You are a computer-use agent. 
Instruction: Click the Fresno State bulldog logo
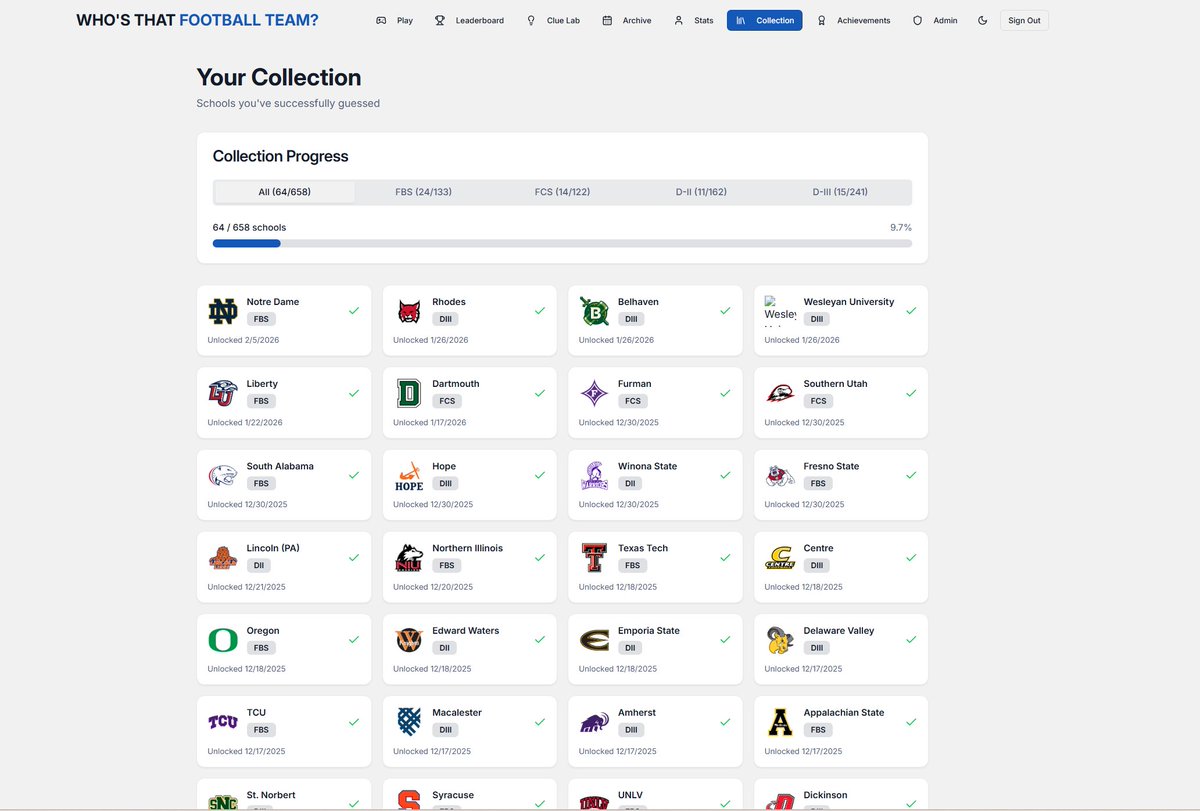[780, 476]
